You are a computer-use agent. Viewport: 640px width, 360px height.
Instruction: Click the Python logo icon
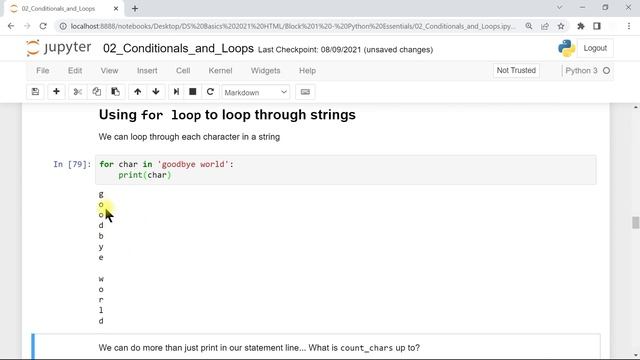(567, 48)
